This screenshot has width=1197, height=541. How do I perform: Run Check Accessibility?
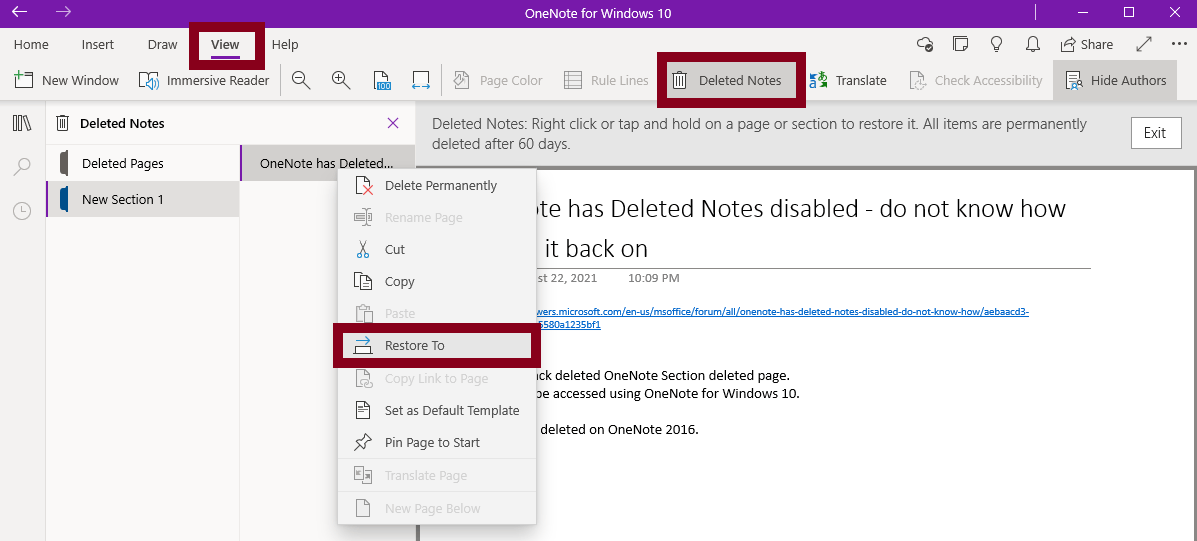976,80
